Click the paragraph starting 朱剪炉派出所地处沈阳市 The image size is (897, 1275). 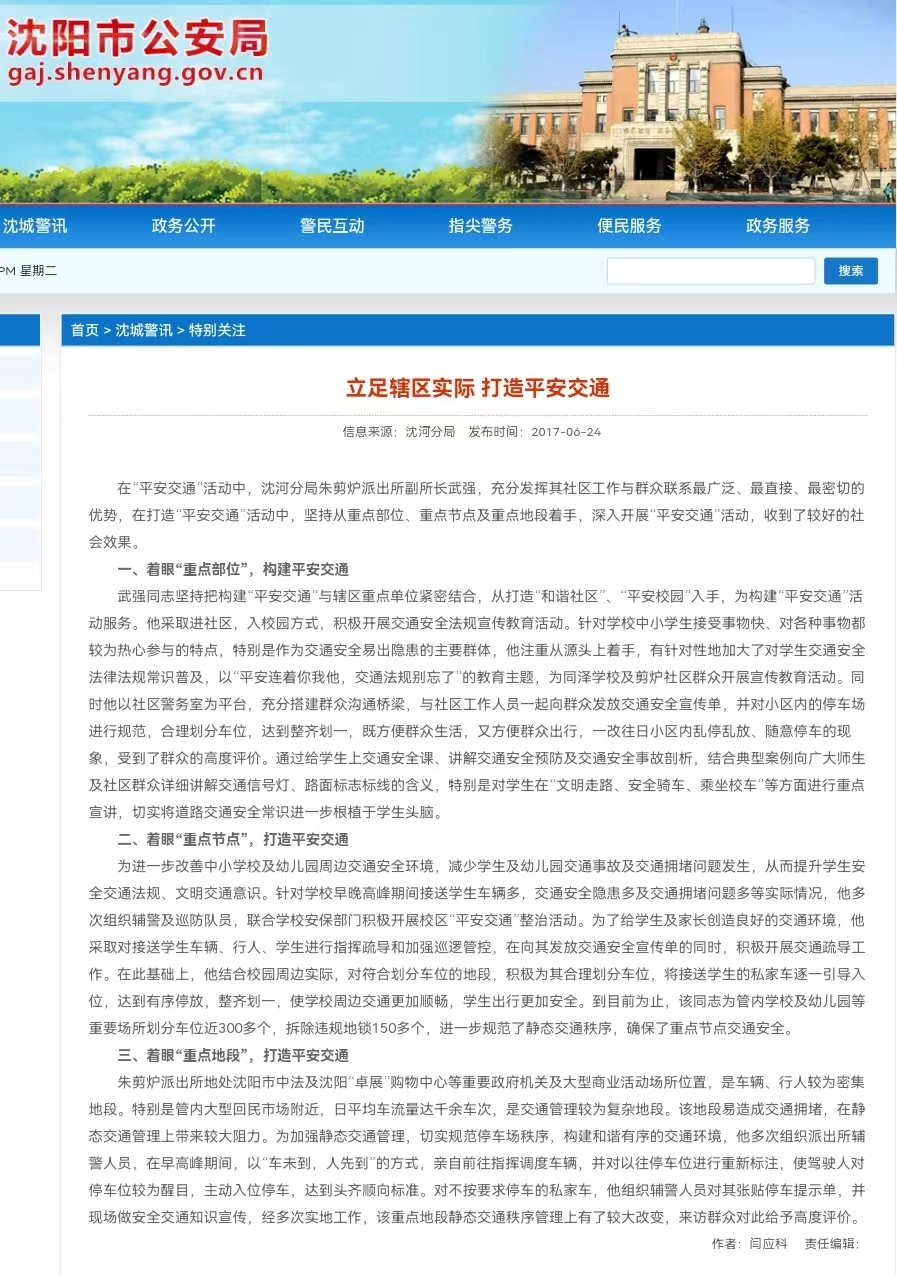[x=478, y=1150]
